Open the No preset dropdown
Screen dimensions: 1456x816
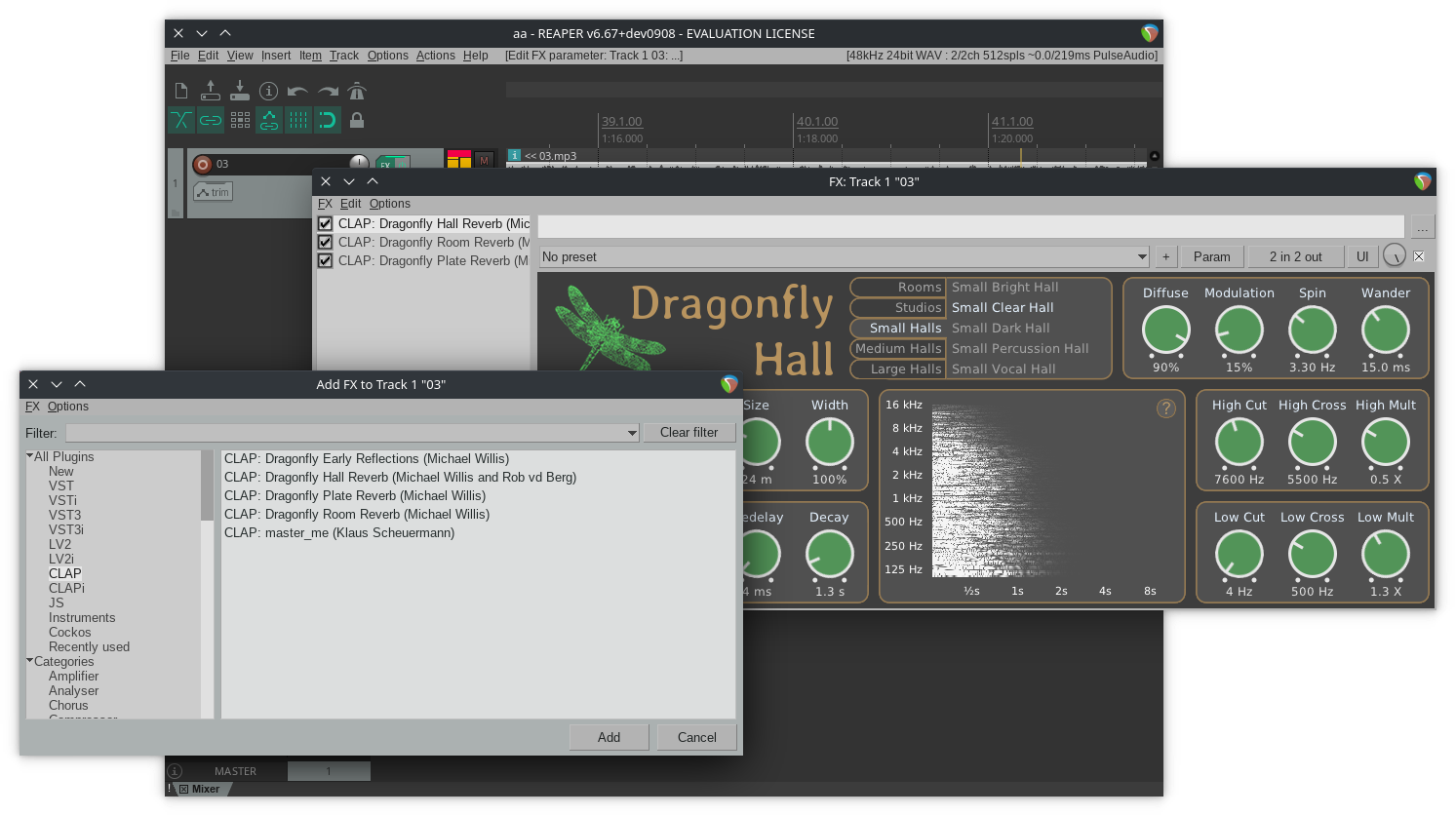click(x=845, y=256)
